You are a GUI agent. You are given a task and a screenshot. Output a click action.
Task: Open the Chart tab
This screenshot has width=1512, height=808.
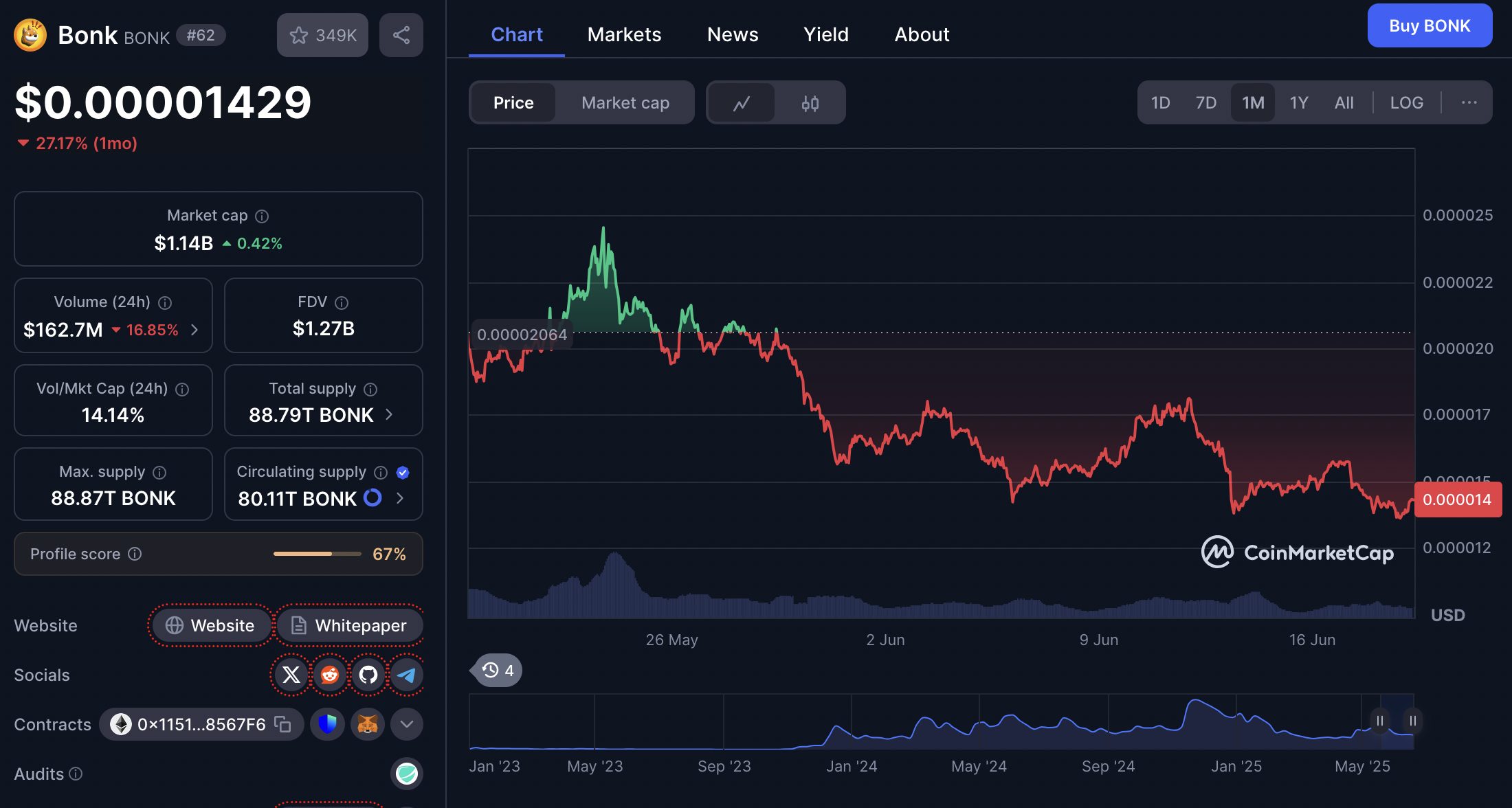pyautogui.click(x=517, y=34)
